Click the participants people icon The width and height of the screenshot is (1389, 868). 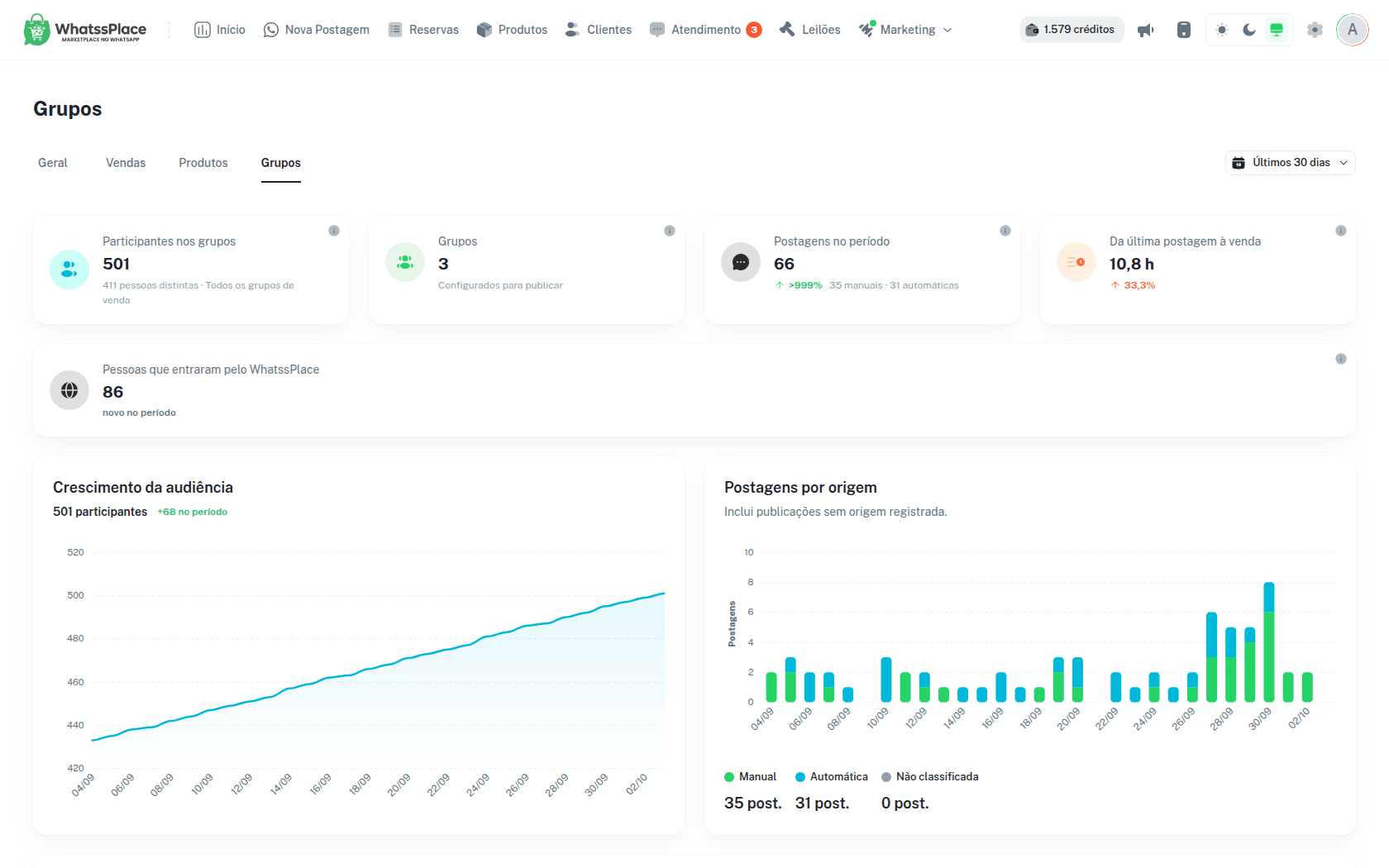click(69, 269)
